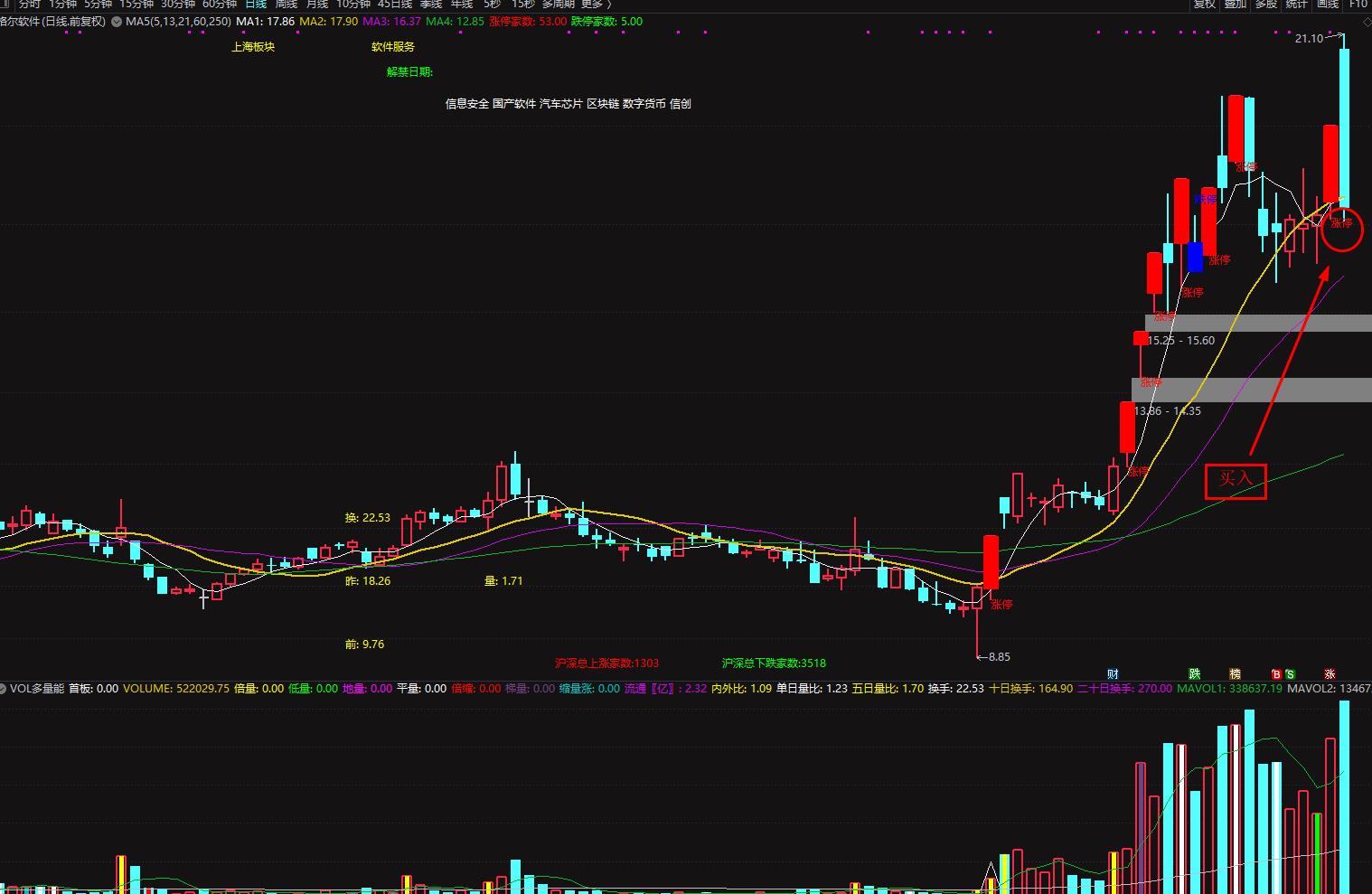This screenshot has height=894, width=1372.
Task: Click the 信创 concept tag
Action: tap(681, 104)
